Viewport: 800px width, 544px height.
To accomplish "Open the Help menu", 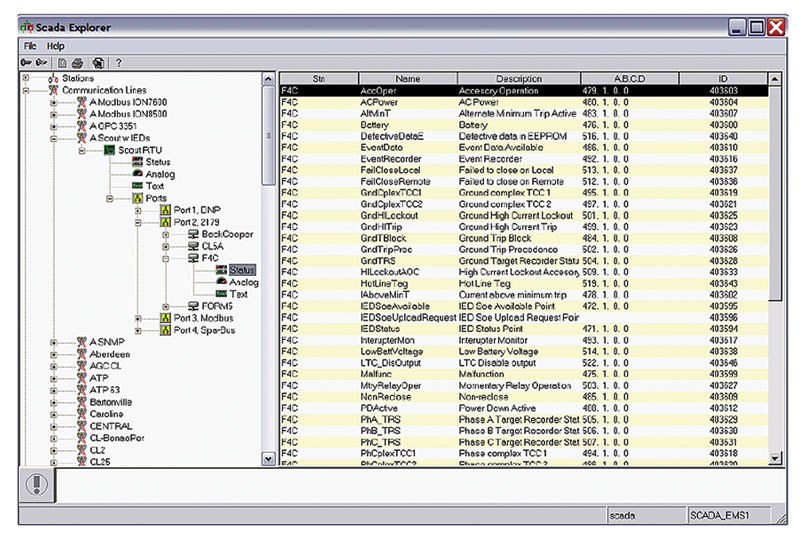I will point(55,46).
